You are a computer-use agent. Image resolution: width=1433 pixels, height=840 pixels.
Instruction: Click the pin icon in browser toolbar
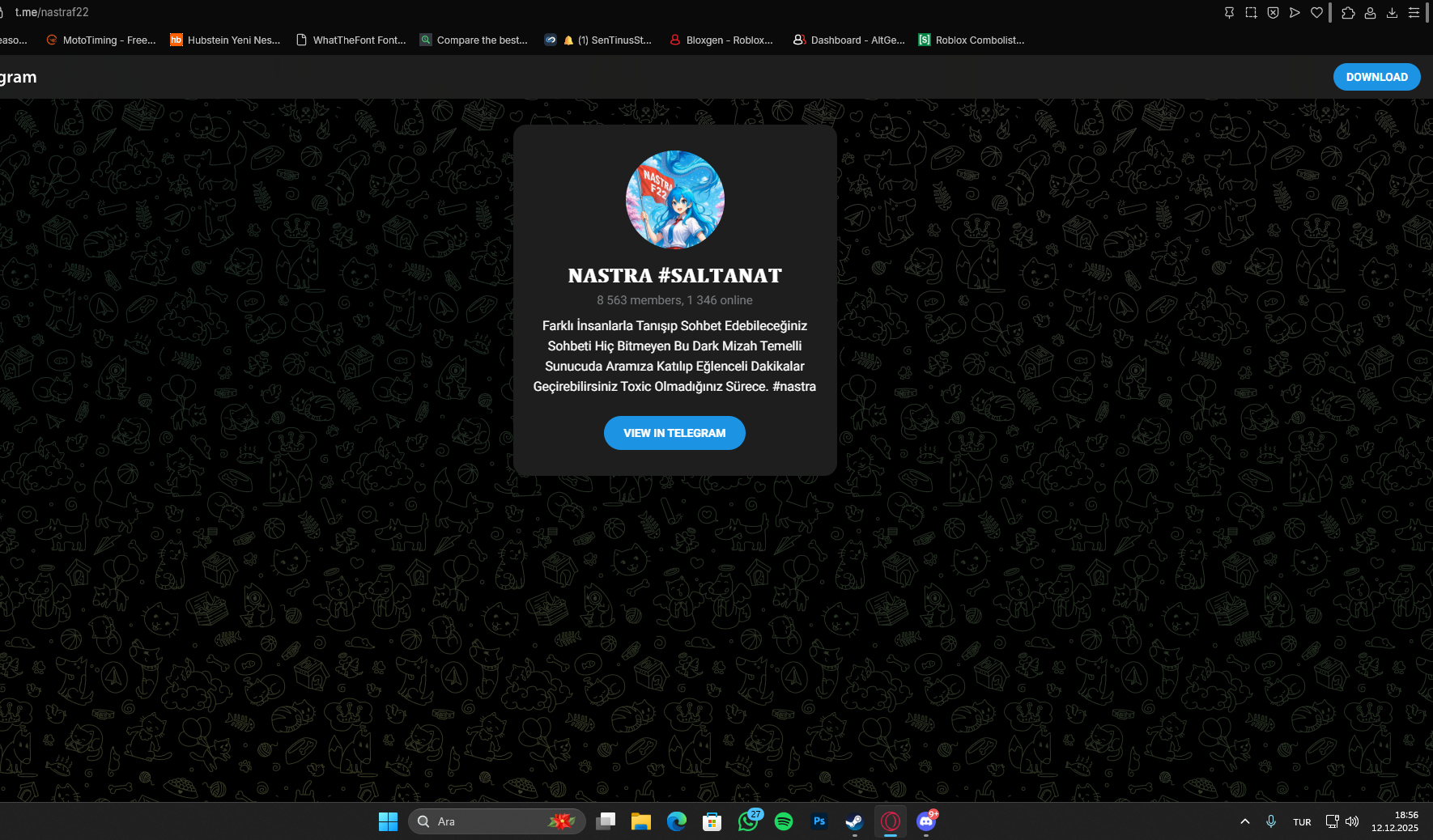click(x=1229, y=12)
